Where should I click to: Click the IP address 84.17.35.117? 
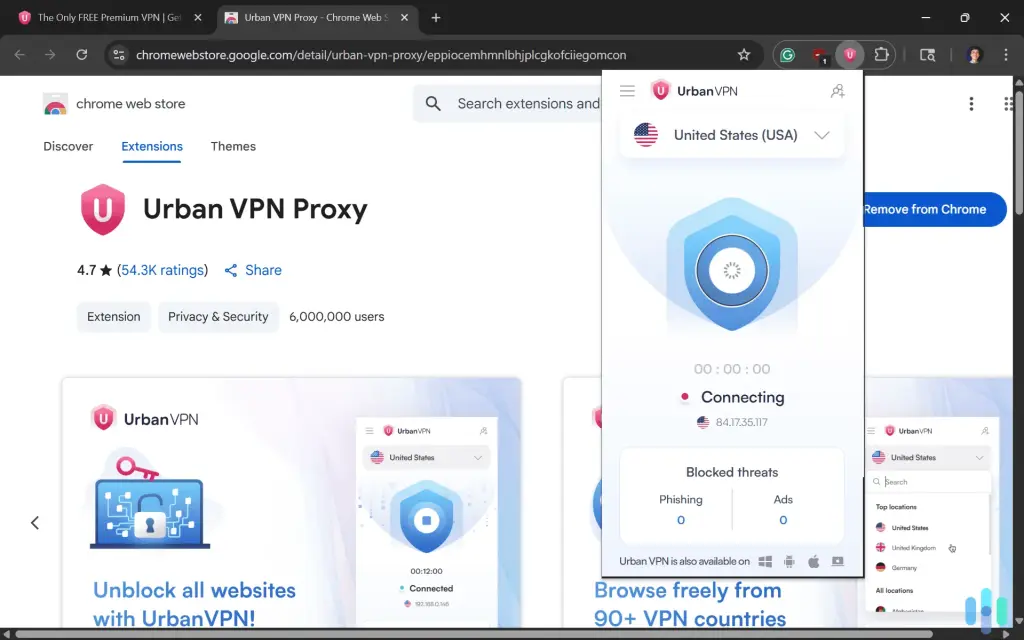(x=741, y=422)
